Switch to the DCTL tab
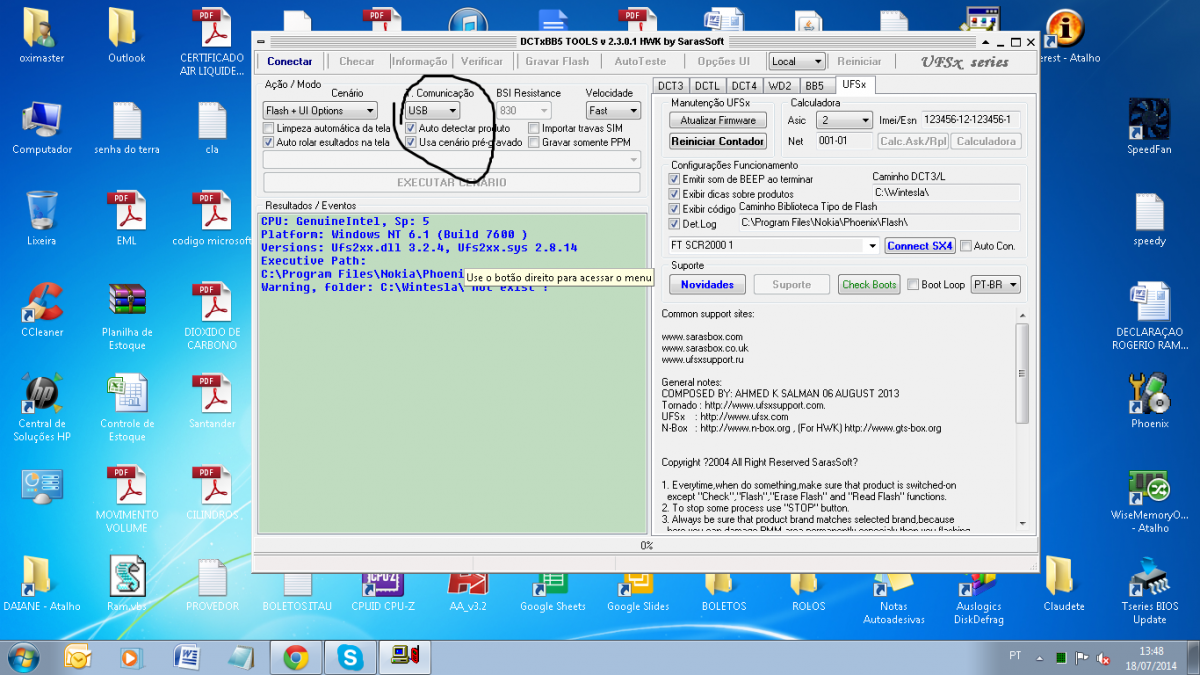Image resolution: width=1200 pixels, height=675 pixels. 707,86
